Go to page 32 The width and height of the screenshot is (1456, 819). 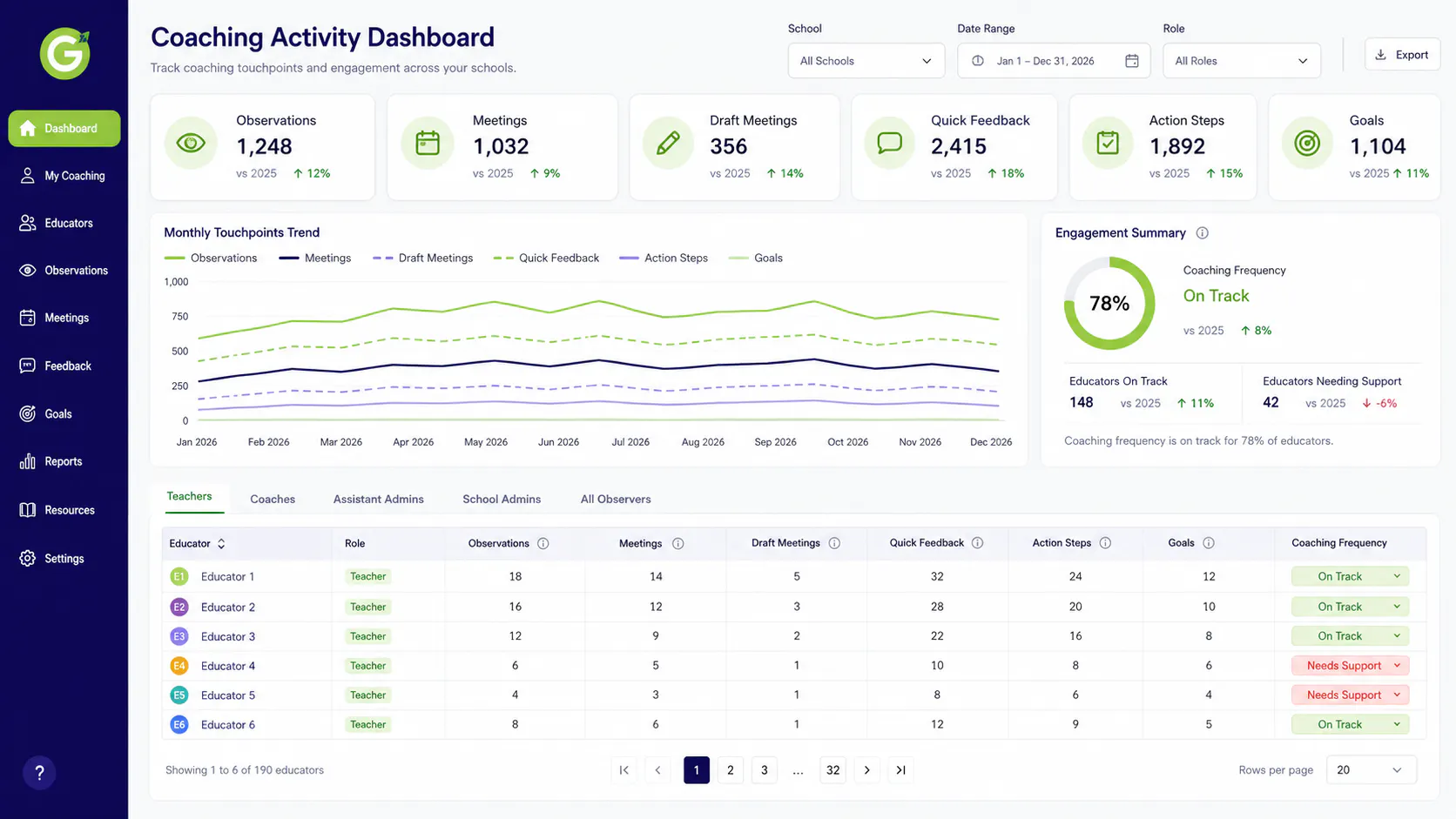point(833,770)
